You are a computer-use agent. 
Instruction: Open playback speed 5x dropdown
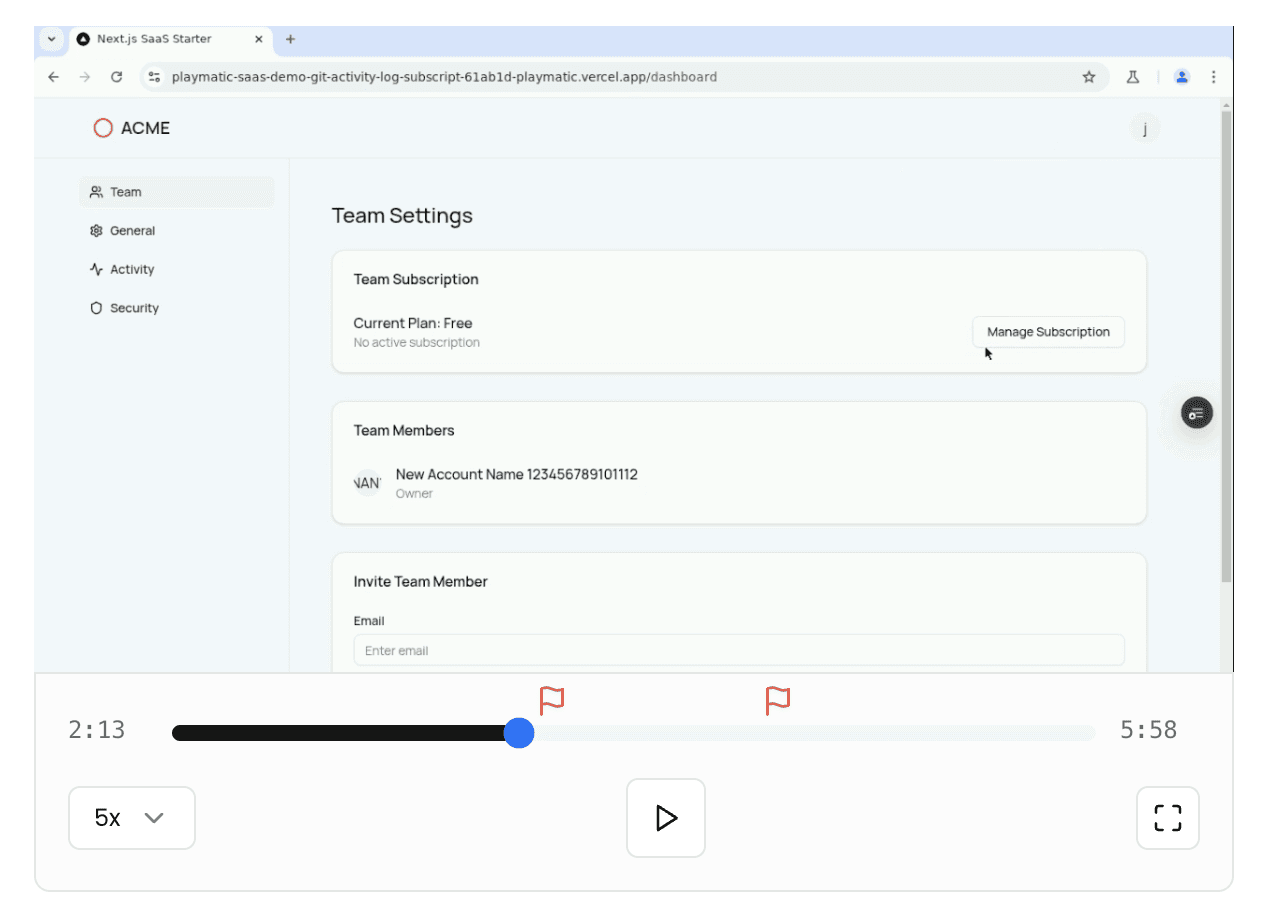coord(132,818)
